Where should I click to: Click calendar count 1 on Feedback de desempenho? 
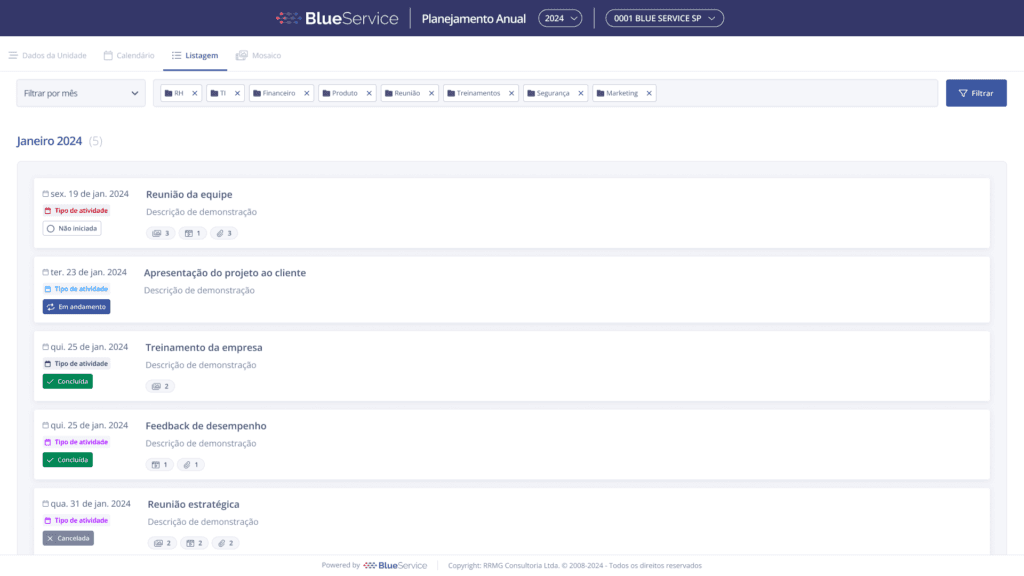pos(159,465)
